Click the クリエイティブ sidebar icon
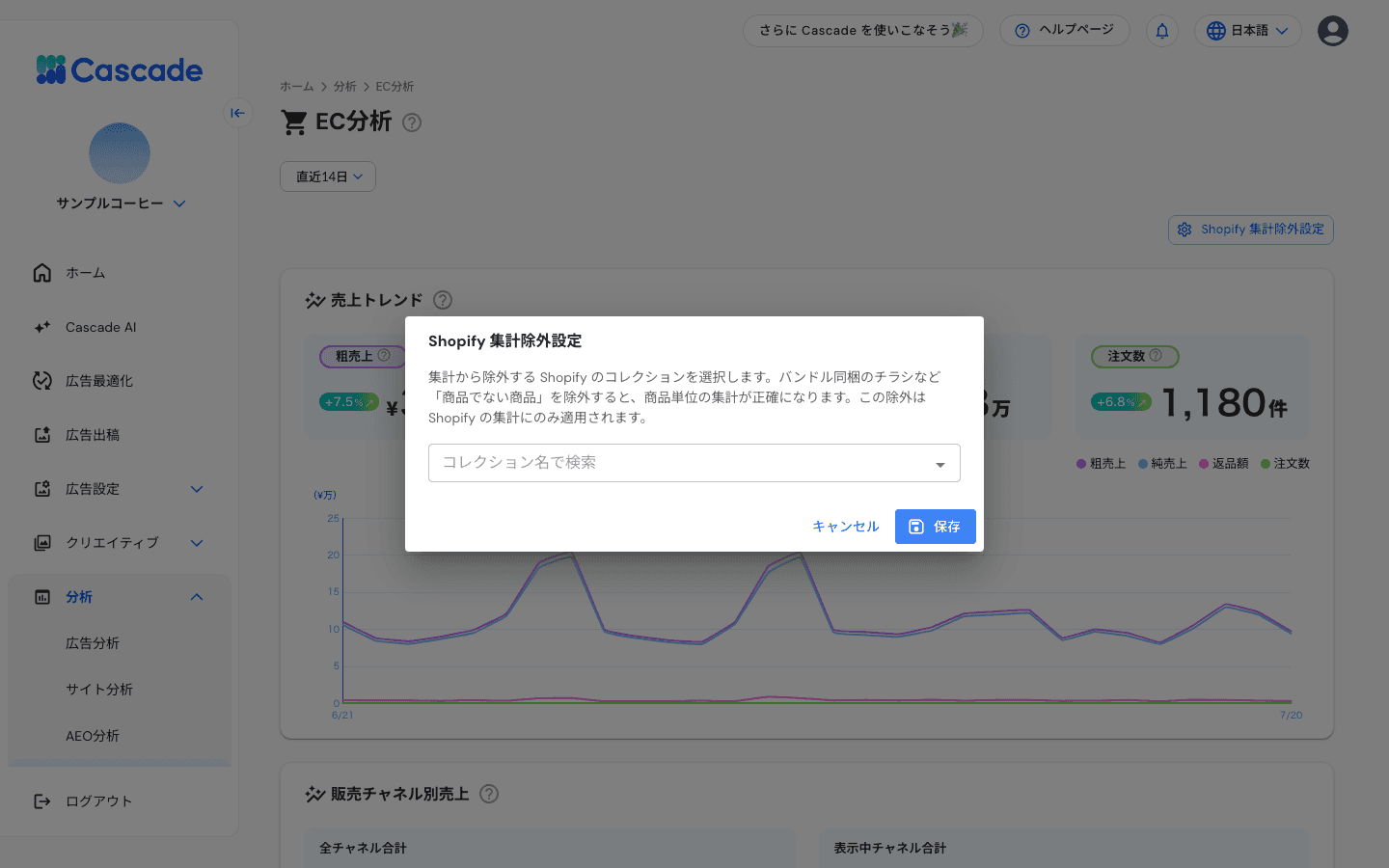 click(42, 543)
